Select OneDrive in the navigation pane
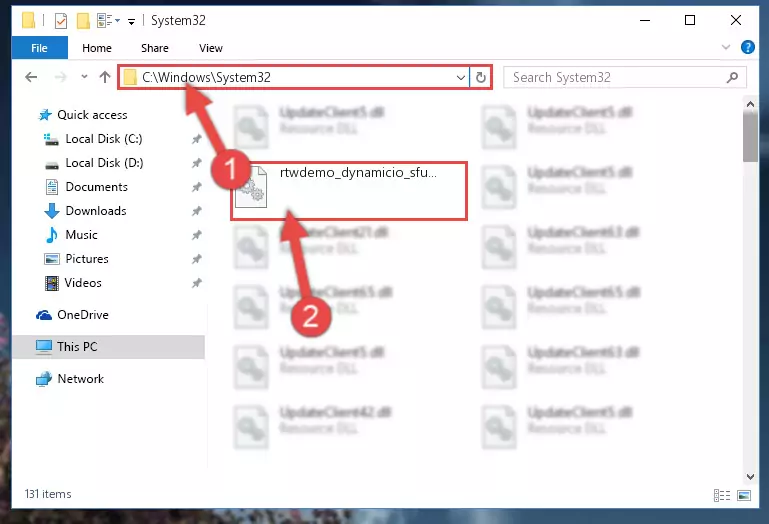The image size is (769, 524). (82, 315)
